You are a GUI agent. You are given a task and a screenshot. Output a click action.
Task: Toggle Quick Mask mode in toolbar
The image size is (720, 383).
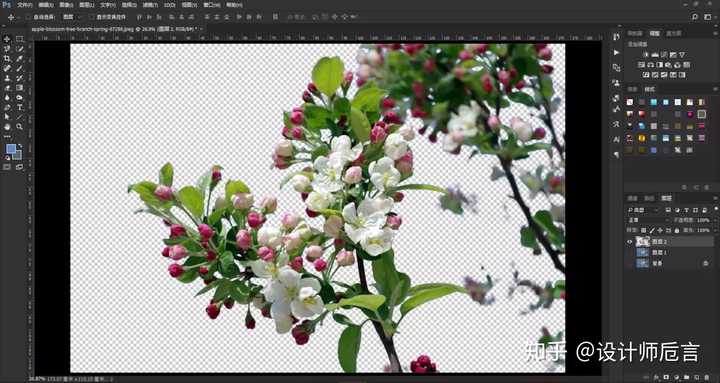click(x=7, y=167)
